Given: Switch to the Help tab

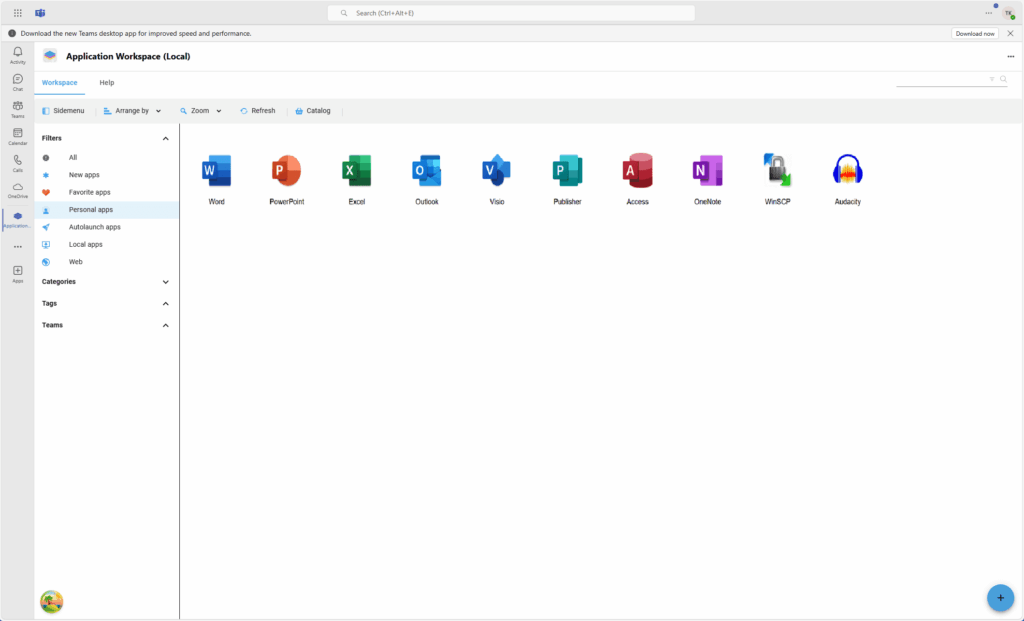Looking at the screenshot, I should pos(106,82).
